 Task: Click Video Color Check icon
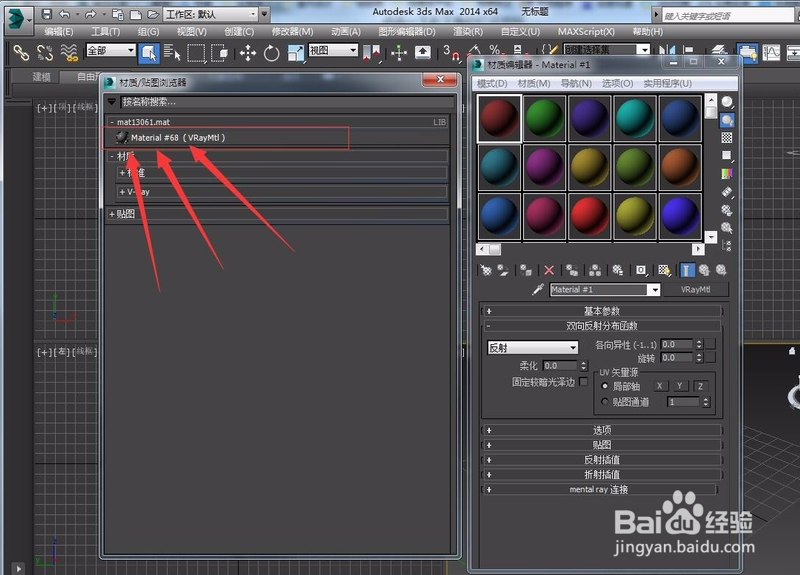point(727,174)
